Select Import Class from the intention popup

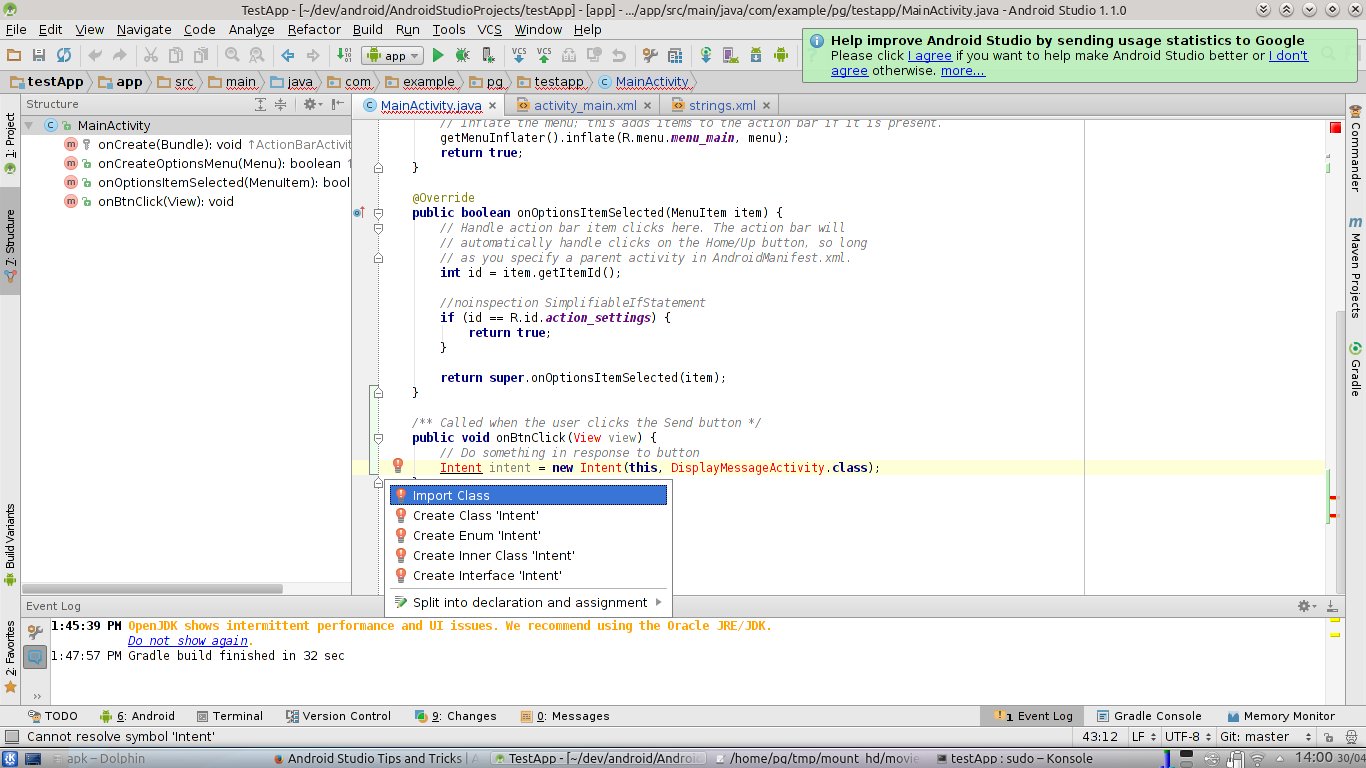[528, 495]
